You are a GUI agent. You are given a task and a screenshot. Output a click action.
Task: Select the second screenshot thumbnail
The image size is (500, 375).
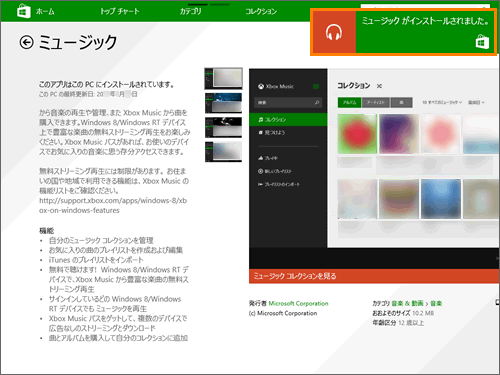coord(223,103)
